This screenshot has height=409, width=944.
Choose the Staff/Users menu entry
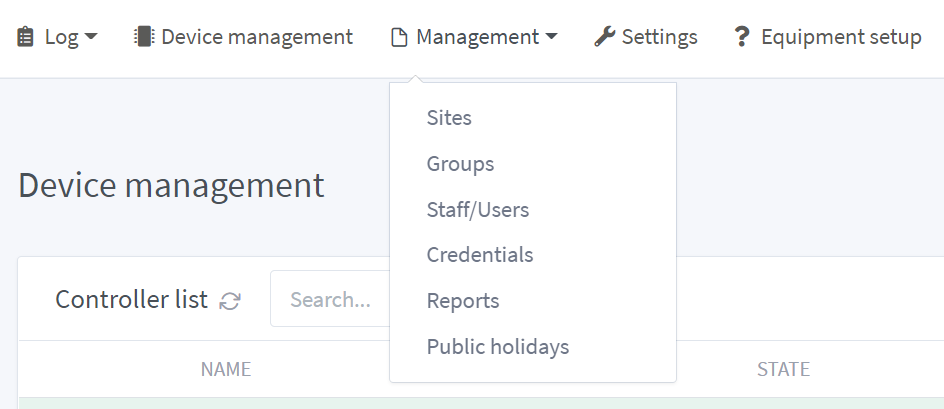click(x=477, y=210)
